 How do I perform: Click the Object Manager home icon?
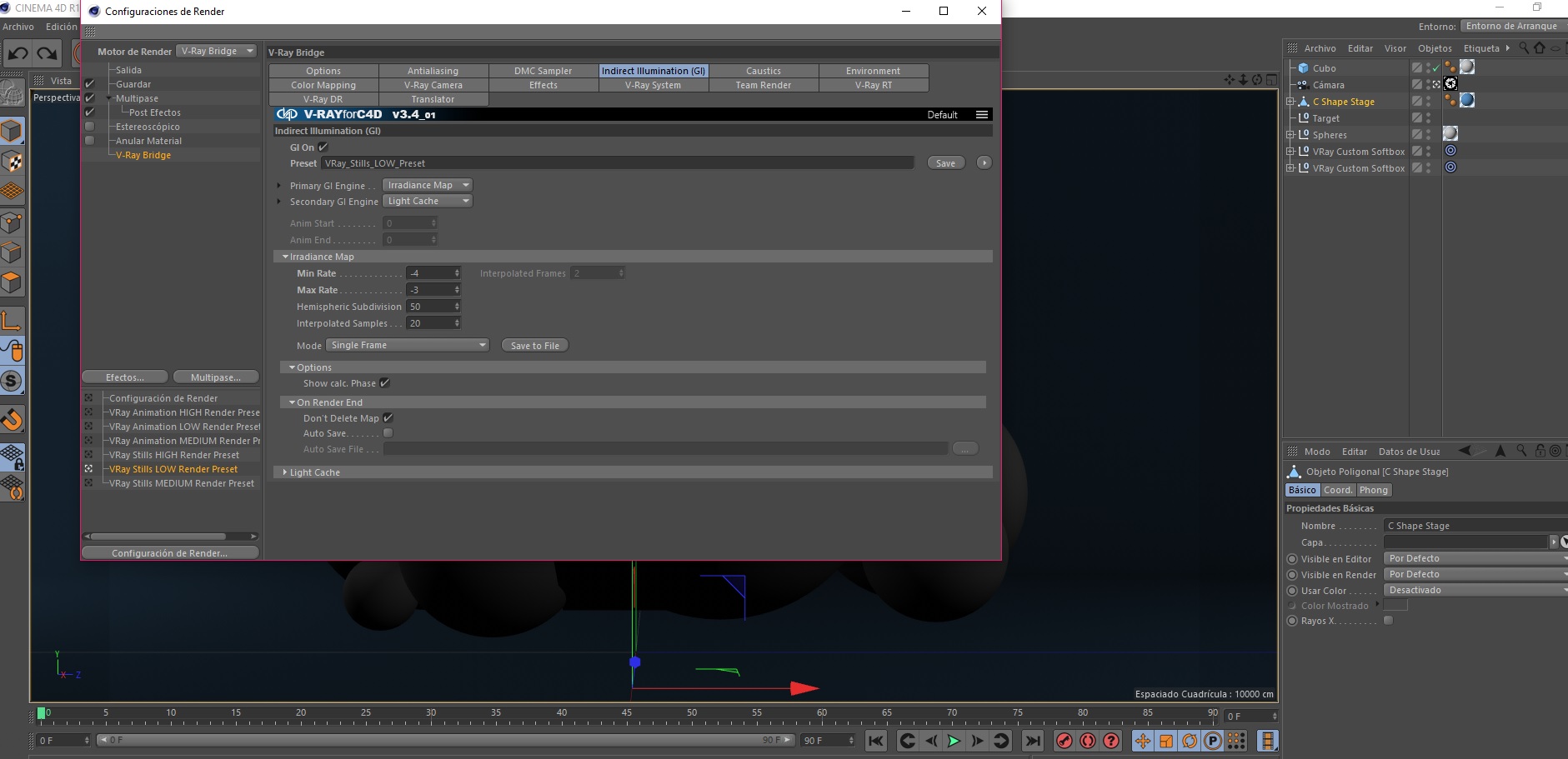[x=1540, y=48]
